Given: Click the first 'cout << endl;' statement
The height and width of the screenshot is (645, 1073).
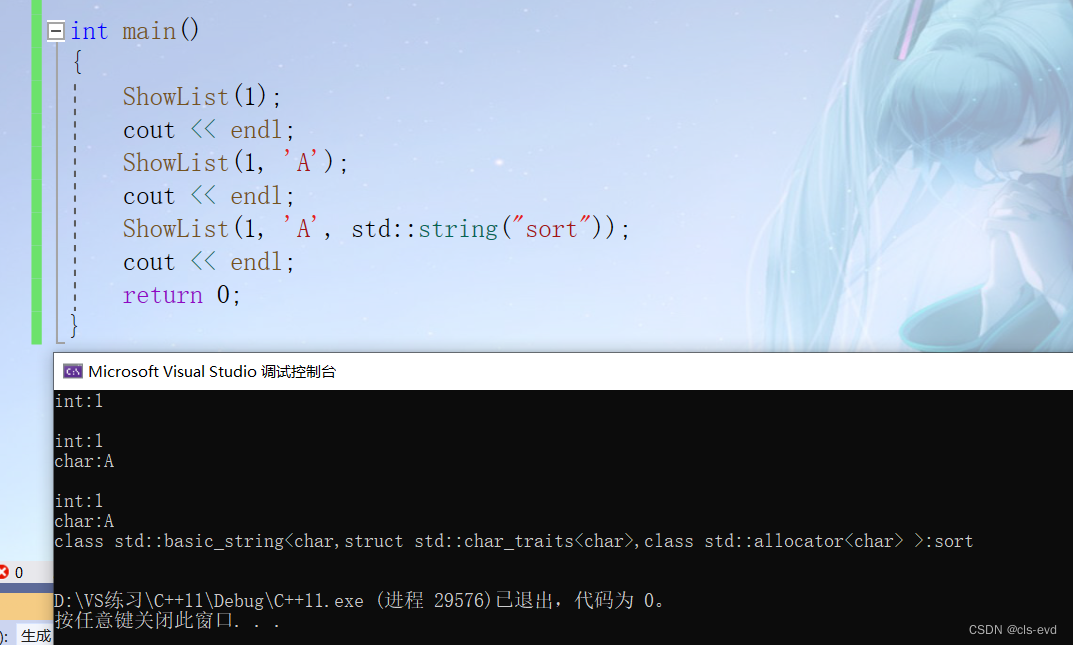Looking at the screenshot, I should pyautogui.click(x=209, y=129).
